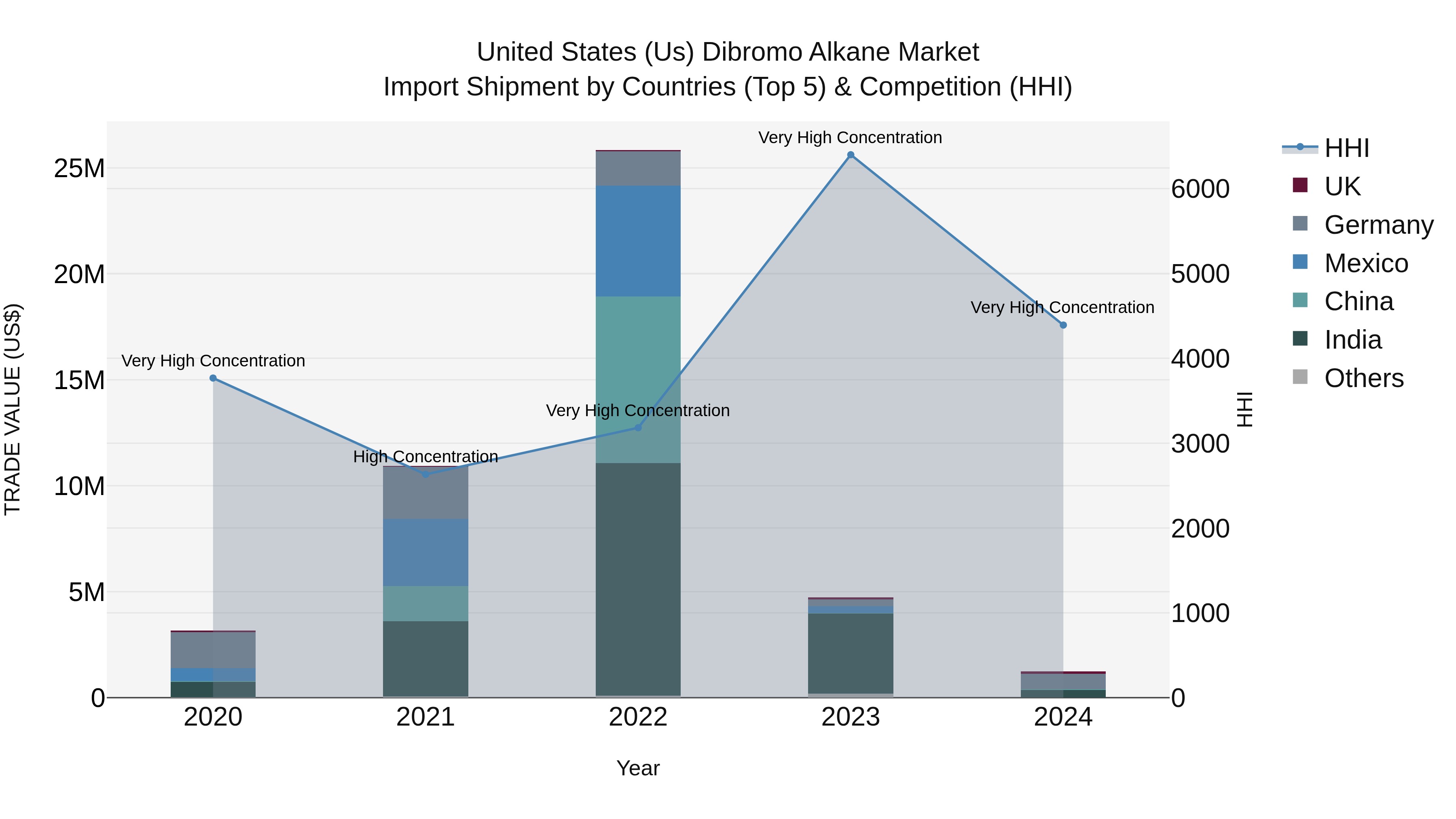The image size is (1456, 819).
Task: Click the 3000 right axis tick label
Action: pyautogui.click(x=1200, y=444)
